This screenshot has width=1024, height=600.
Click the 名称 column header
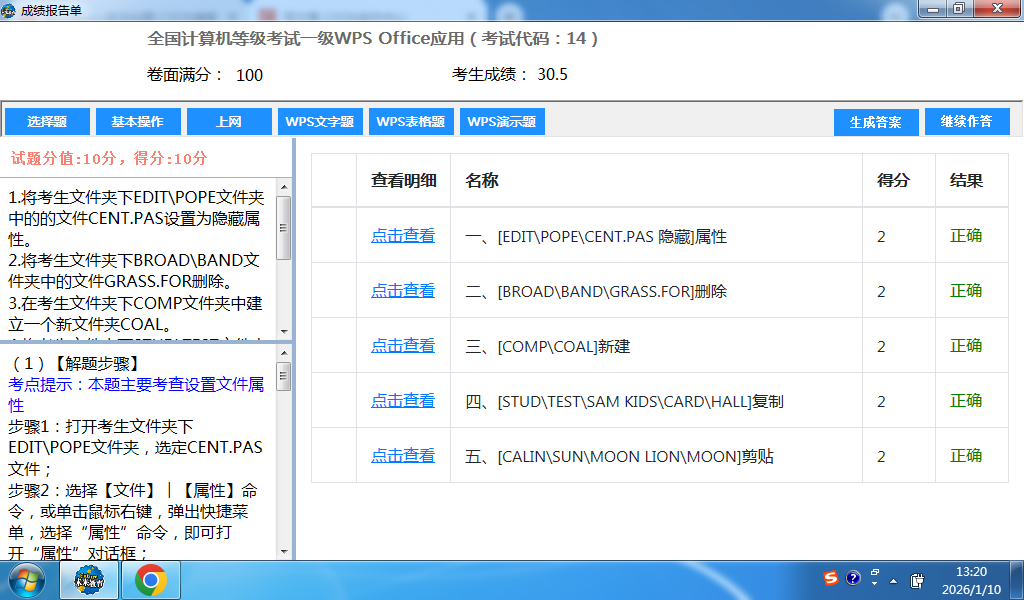click(x=656, y=181)
